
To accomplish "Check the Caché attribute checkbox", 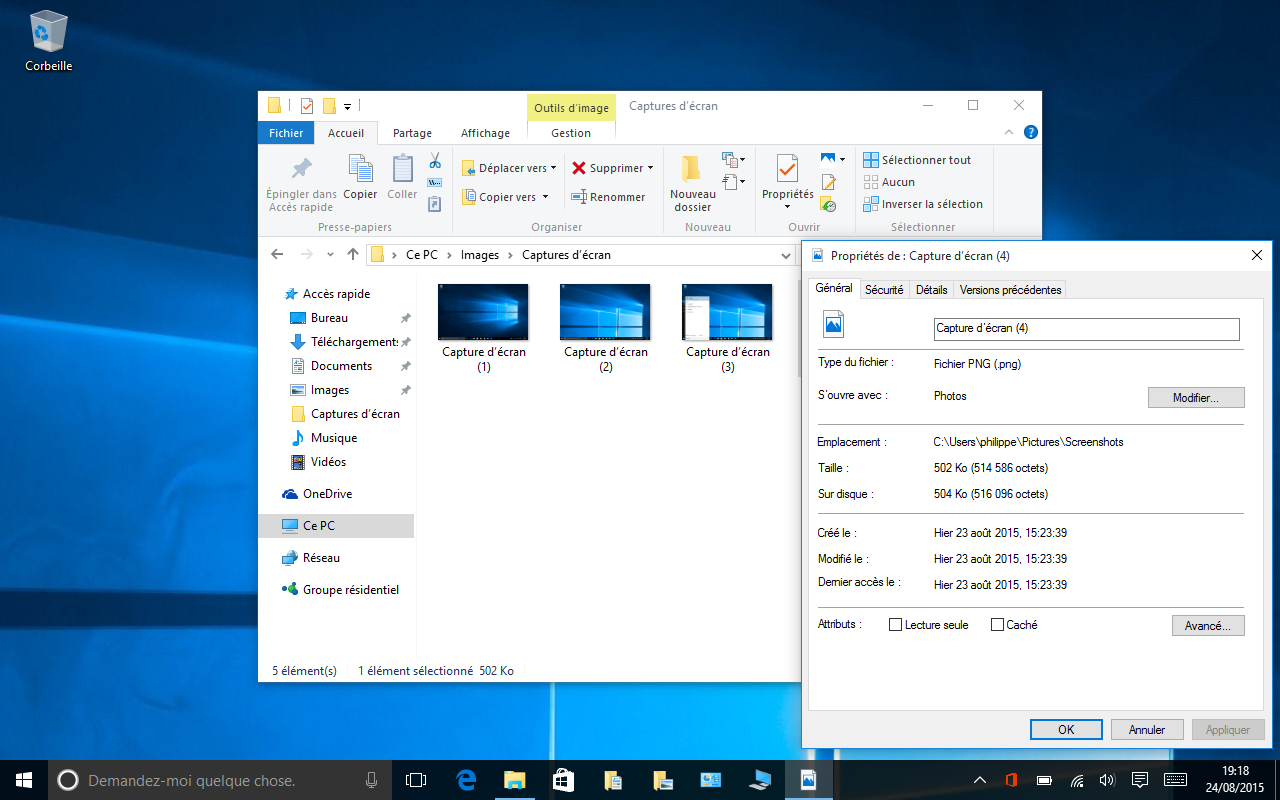I will click(x=997, y=625).
